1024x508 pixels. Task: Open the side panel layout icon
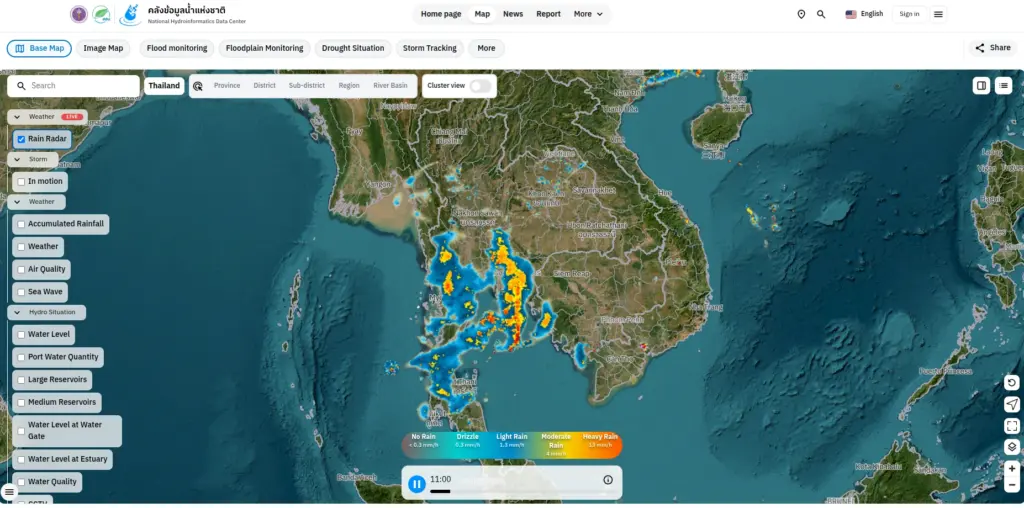click(981, 86)
